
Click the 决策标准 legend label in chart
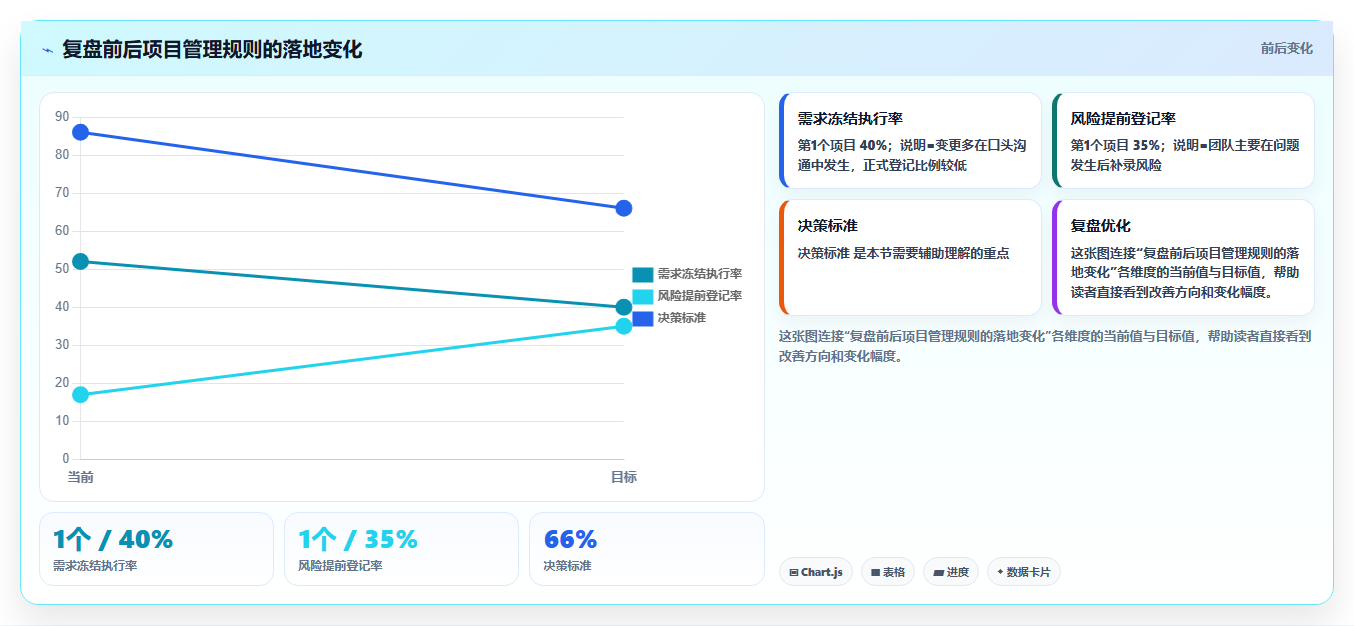coord(682,318)
